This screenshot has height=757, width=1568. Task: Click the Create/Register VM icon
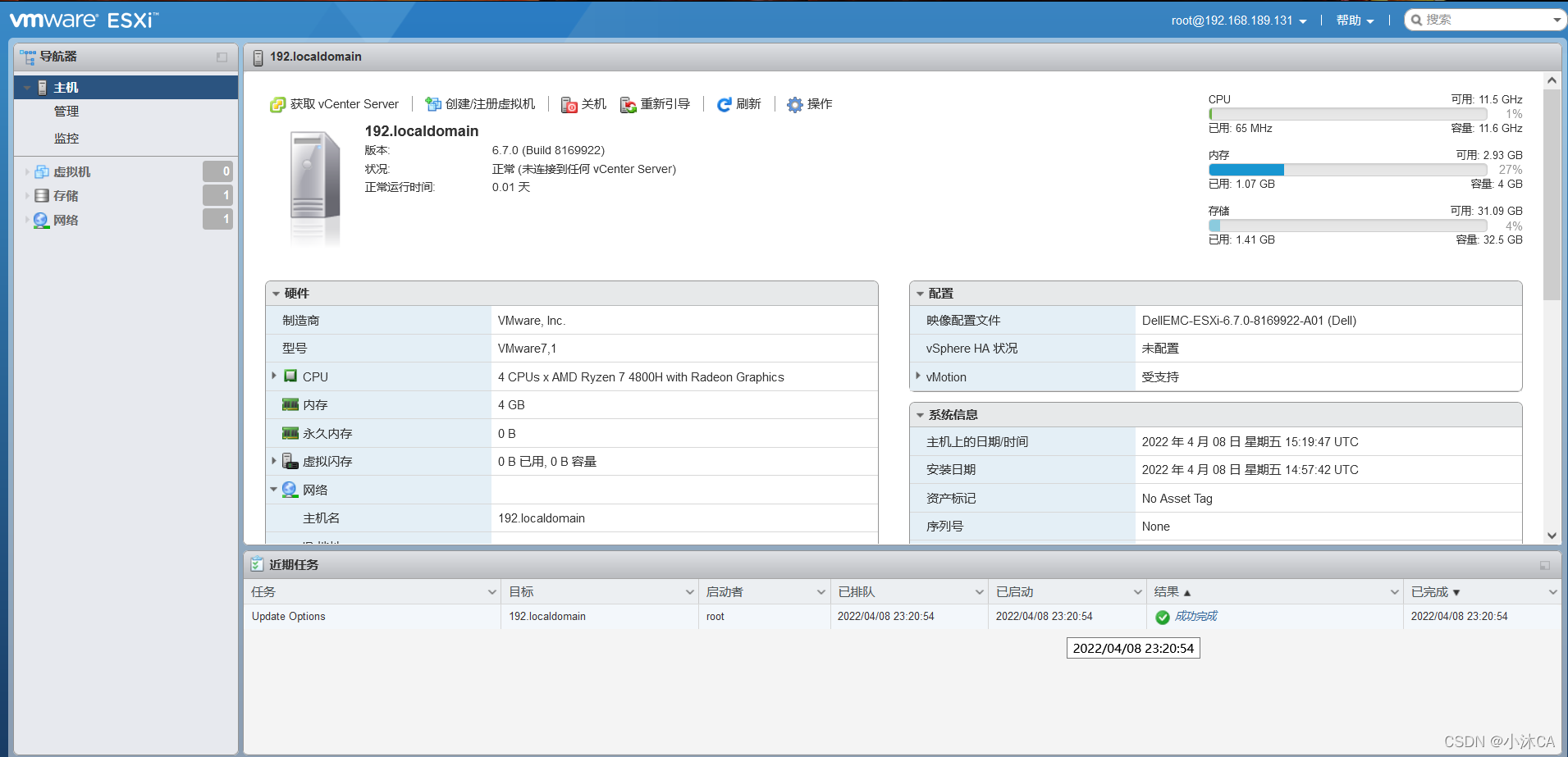coord(432,104)
